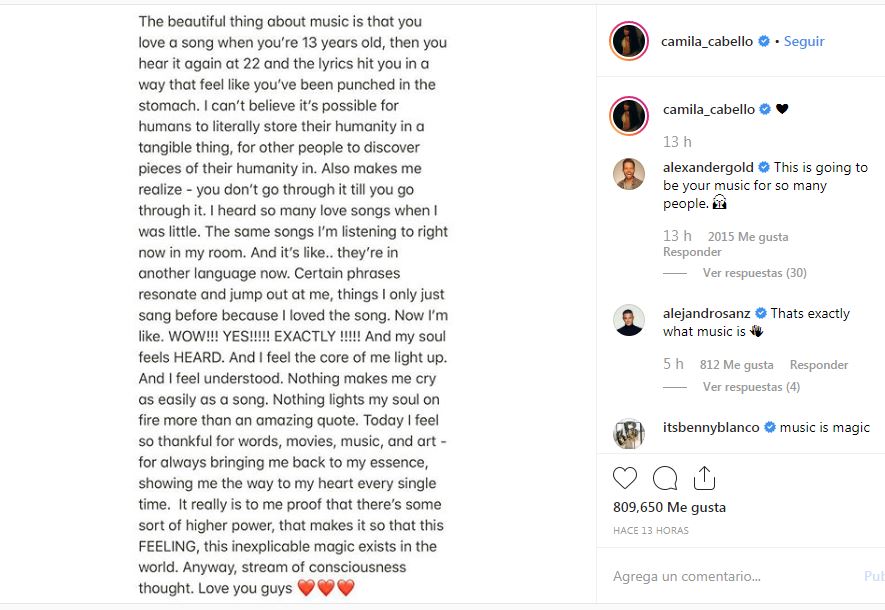
Task: Click alexandergold's profile picture
Action: 630,175
